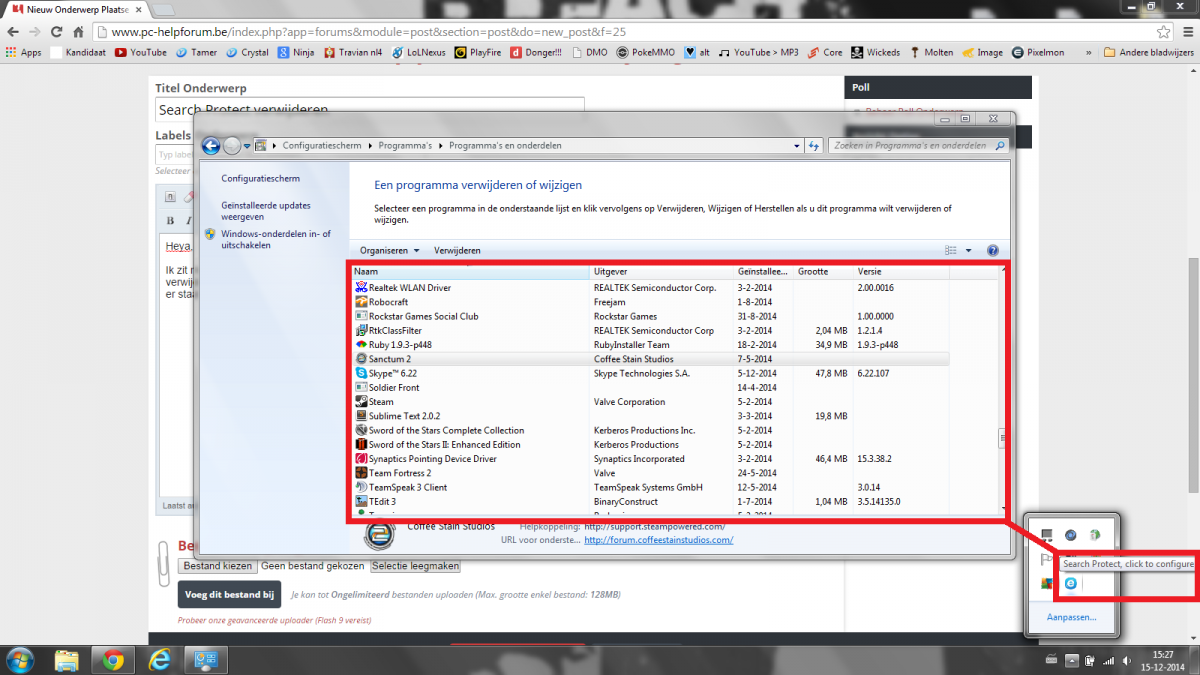Click Selectie leegmaken button
The image size is (1200, 675).
[415, 566]
